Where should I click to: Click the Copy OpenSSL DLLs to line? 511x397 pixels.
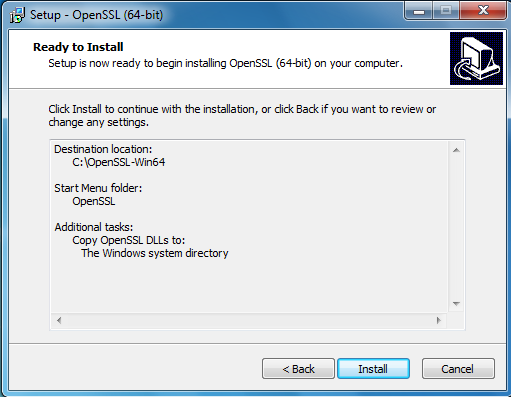[x=129, y=240]
